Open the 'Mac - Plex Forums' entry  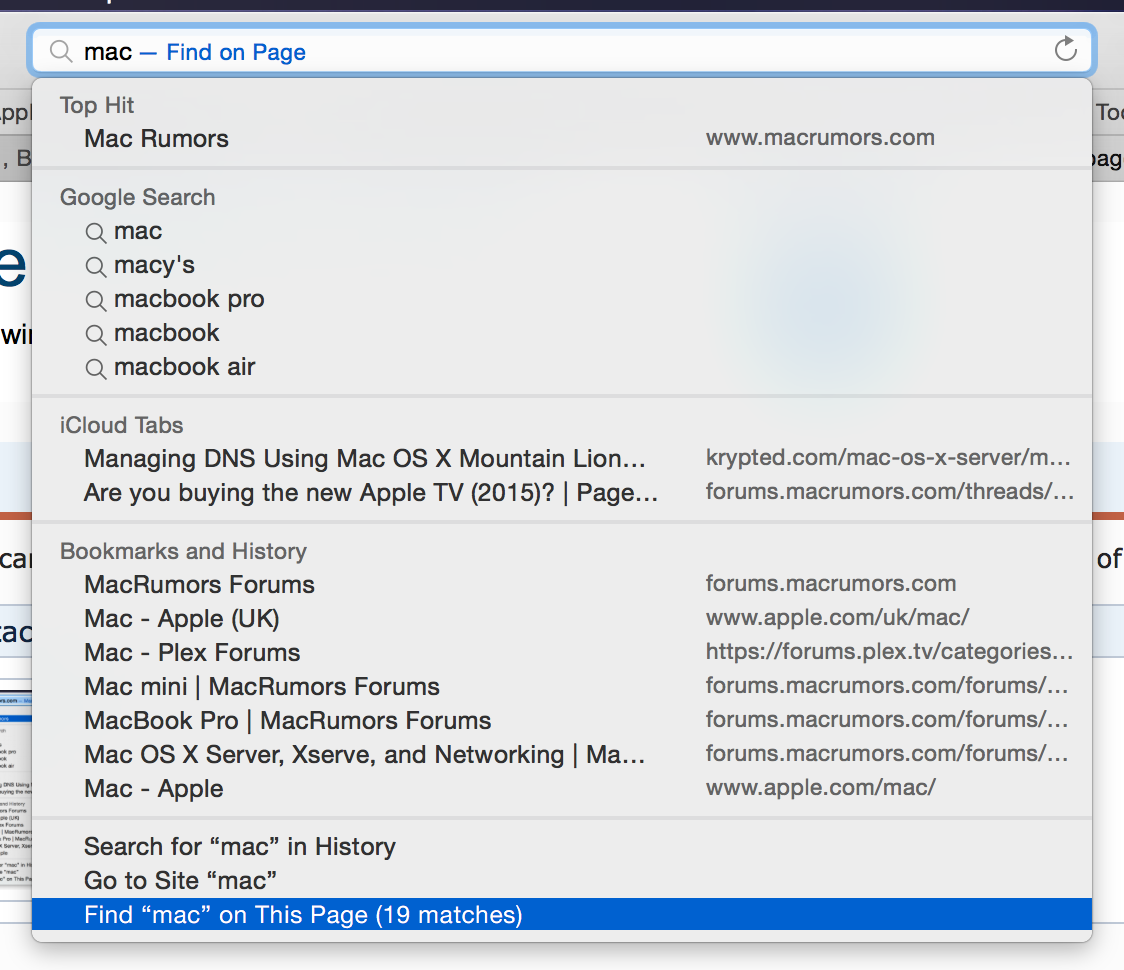pyautogui.click(x=561, y=652)
